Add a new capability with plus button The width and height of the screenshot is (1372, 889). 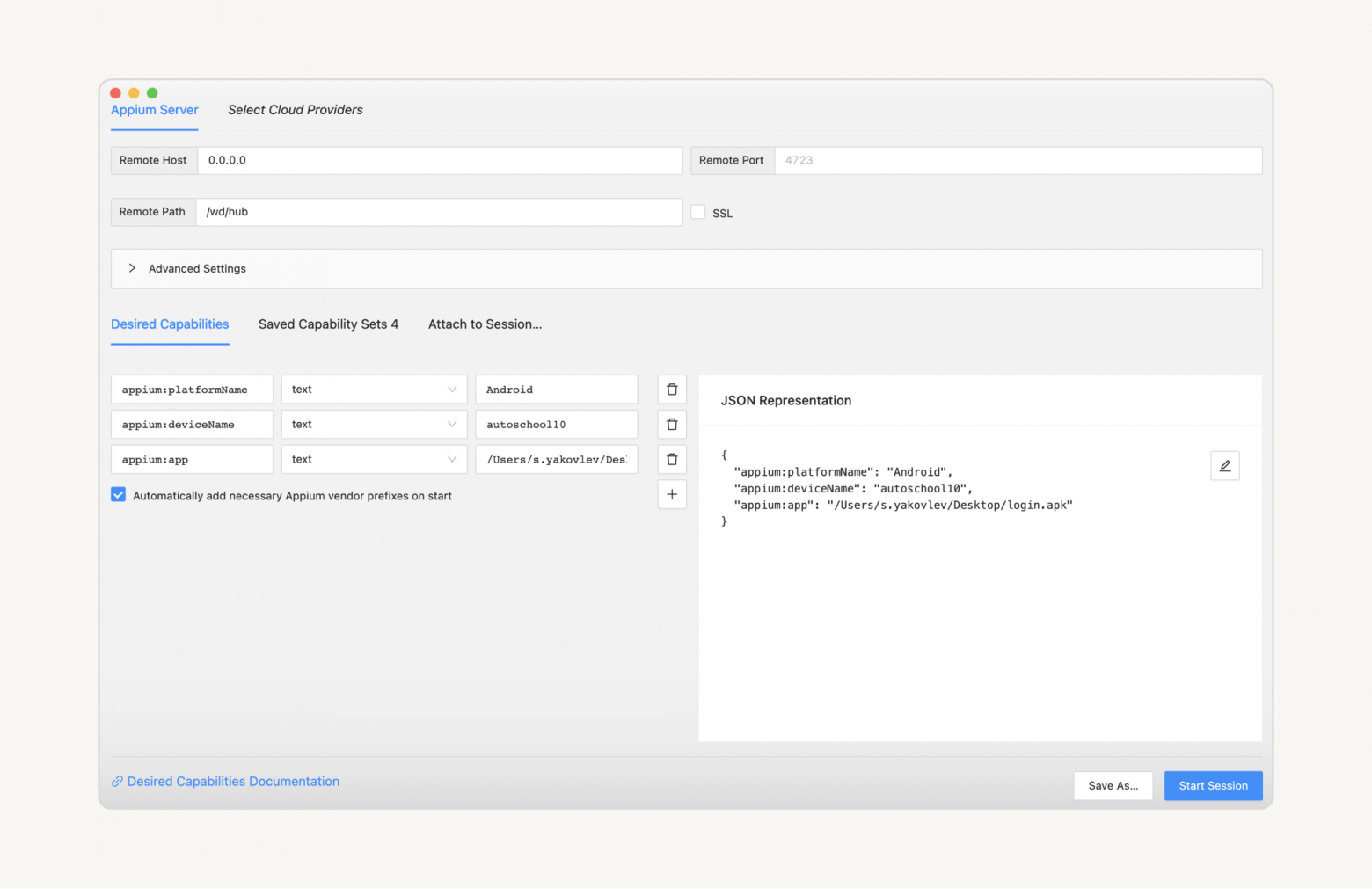[672, 494]
